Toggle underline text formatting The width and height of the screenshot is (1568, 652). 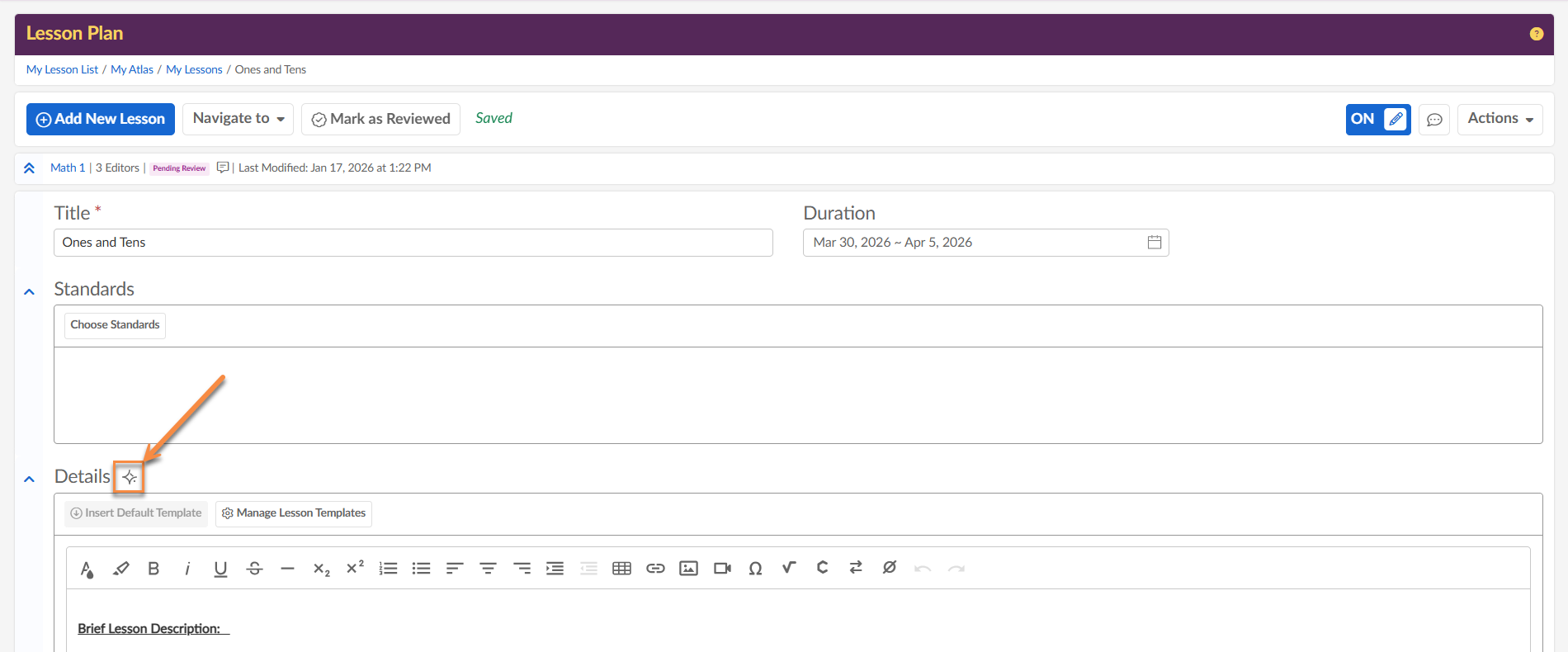pos(220,568)
